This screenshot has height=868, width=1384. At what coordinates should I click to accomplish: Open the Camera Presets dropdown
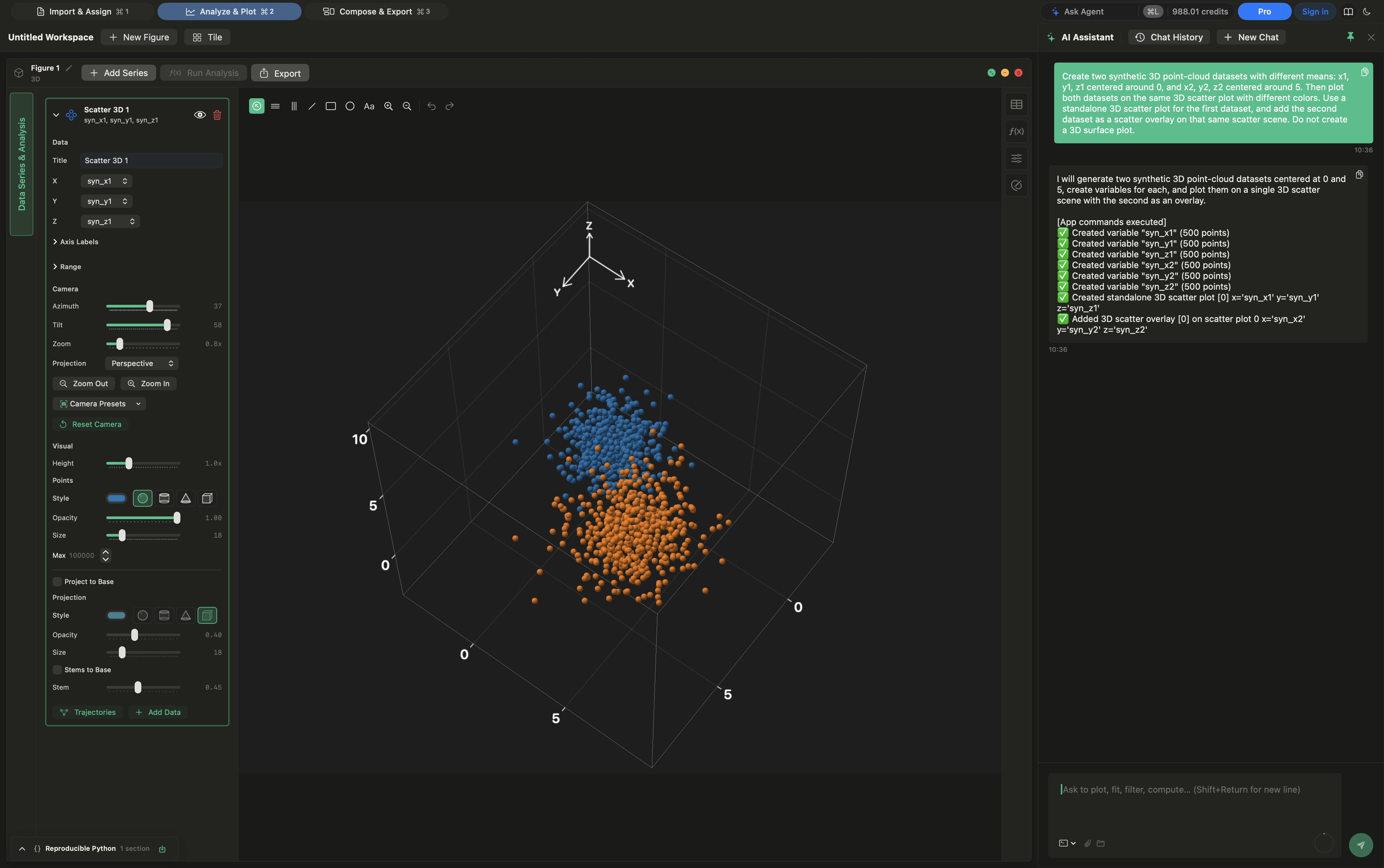click(99, 404)
